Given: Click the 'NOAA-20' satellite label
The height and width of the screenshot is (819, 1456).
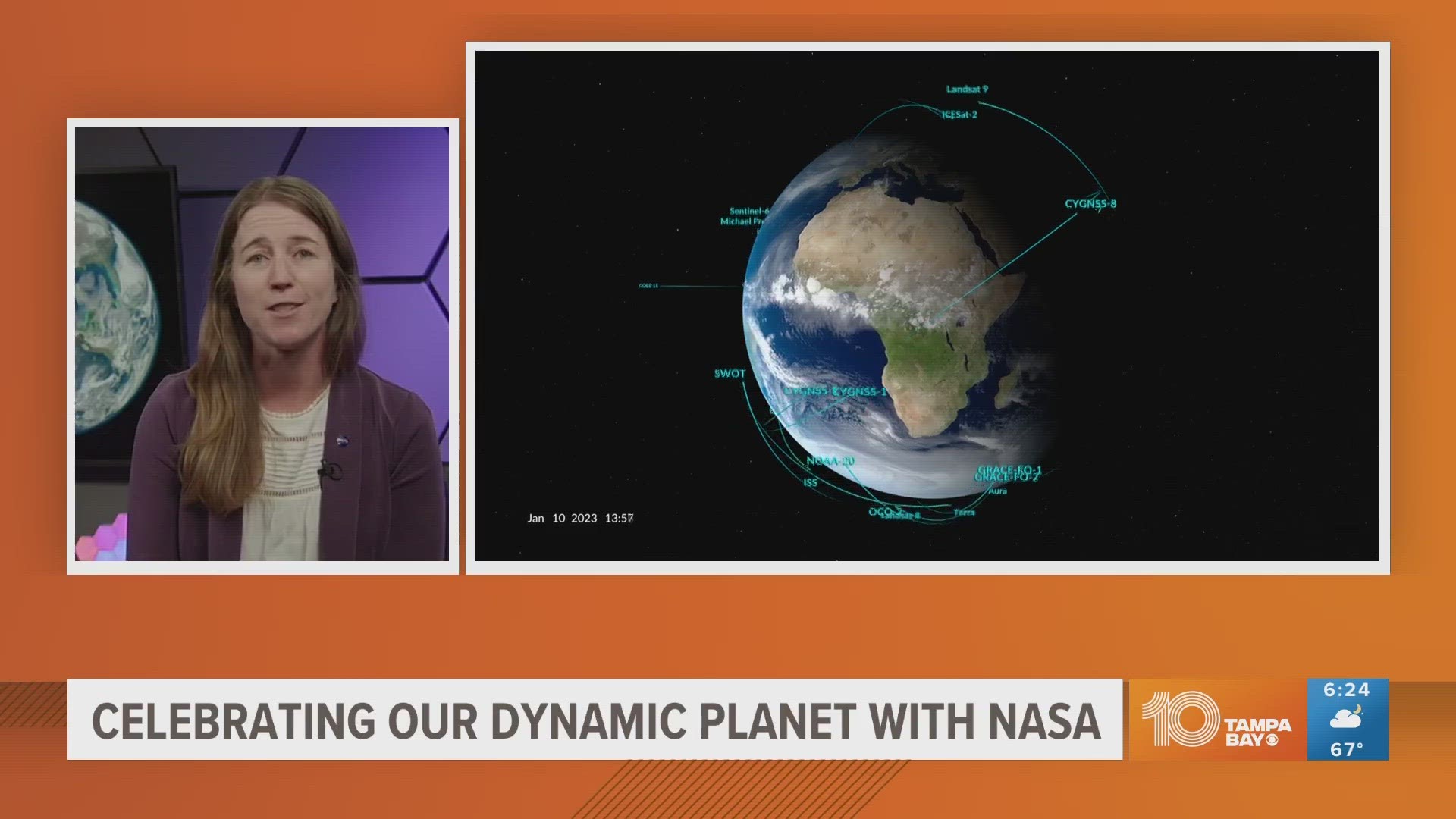Looking at the screenshot, I should [830, 461].
